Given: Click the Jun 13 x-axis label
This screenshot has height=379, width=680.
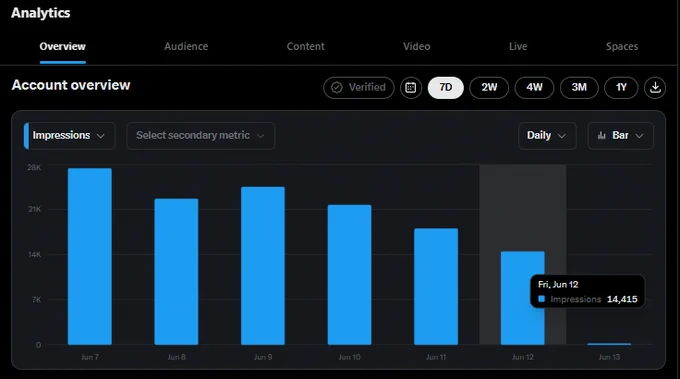Looking at the screenshot, I should [x=609, y=357].
